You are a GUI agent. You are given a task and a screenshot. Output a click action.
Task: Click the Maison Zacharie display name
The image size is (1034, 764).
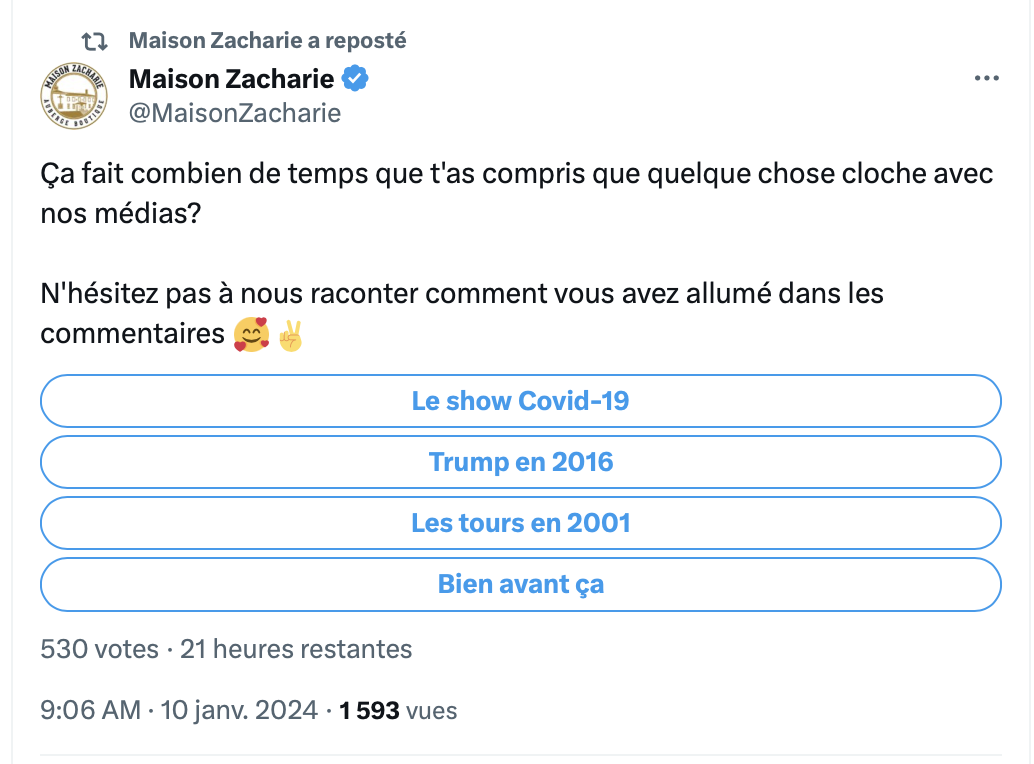coord(231,79)
